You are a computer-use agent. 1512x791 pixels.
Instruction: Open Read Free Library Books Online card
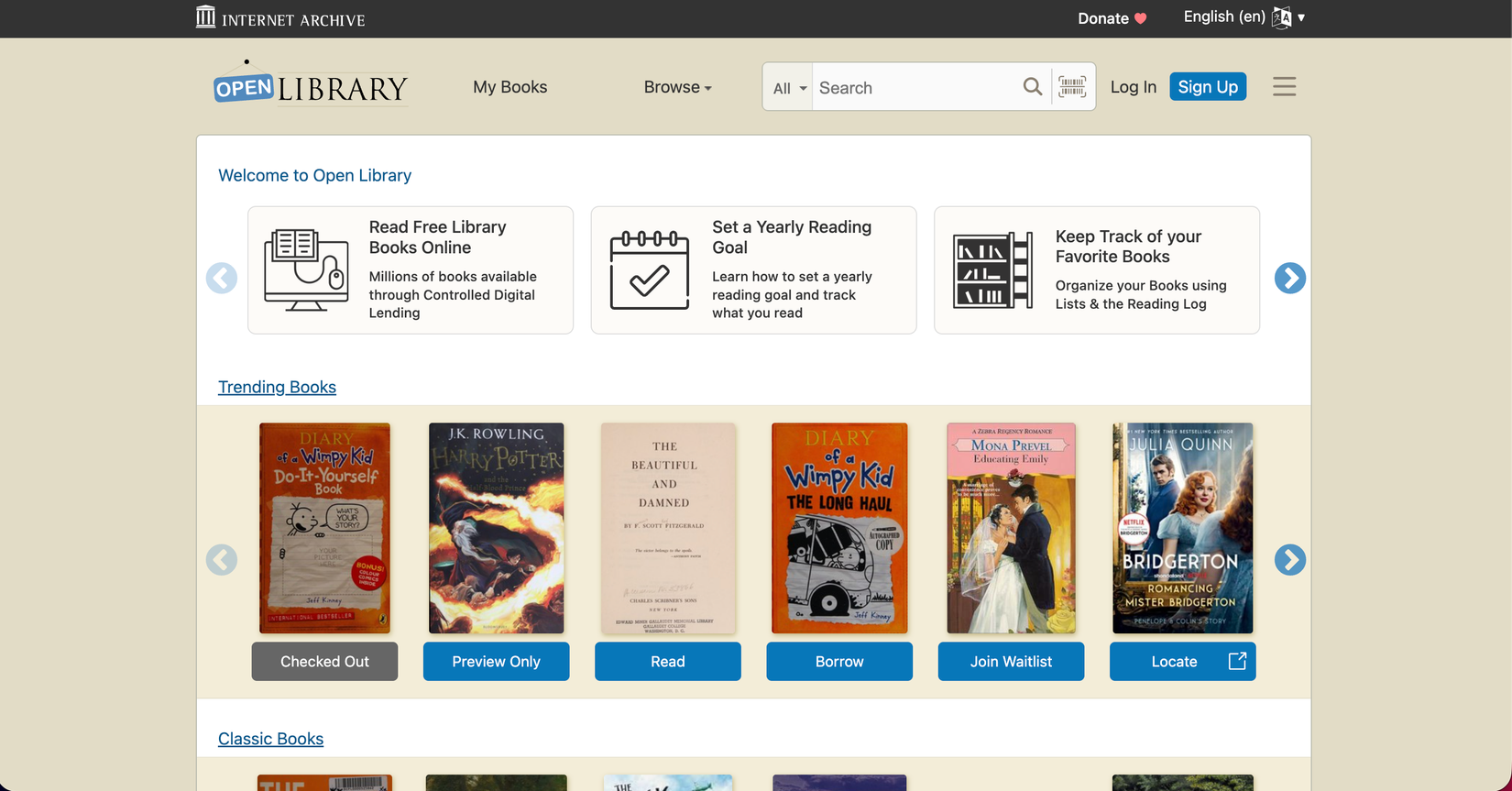pyautogui.click(x=411, y=269)
